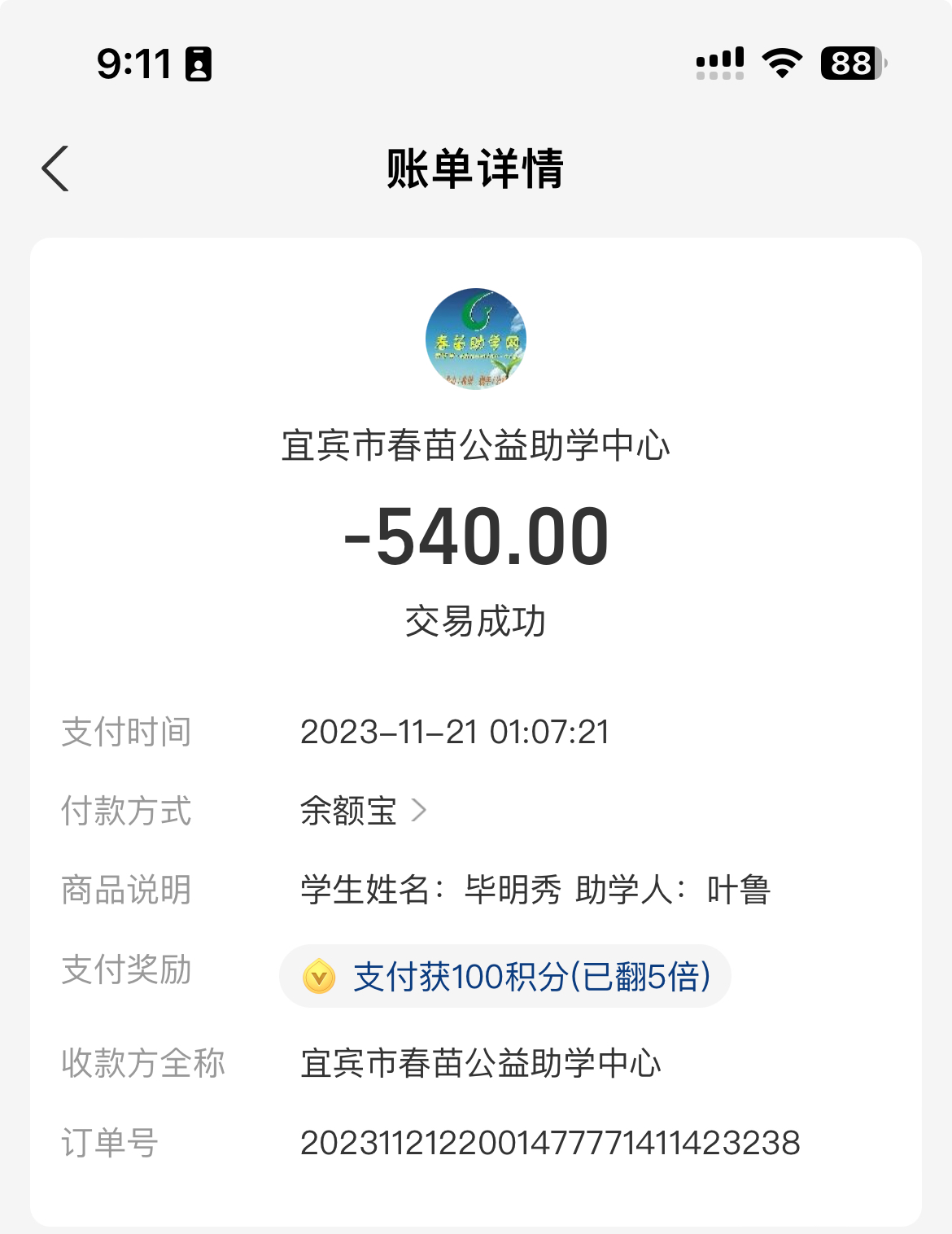Tap the 支付奖励 row label
The height and width of the screenshot is (1234, 952).
(126, 969)
